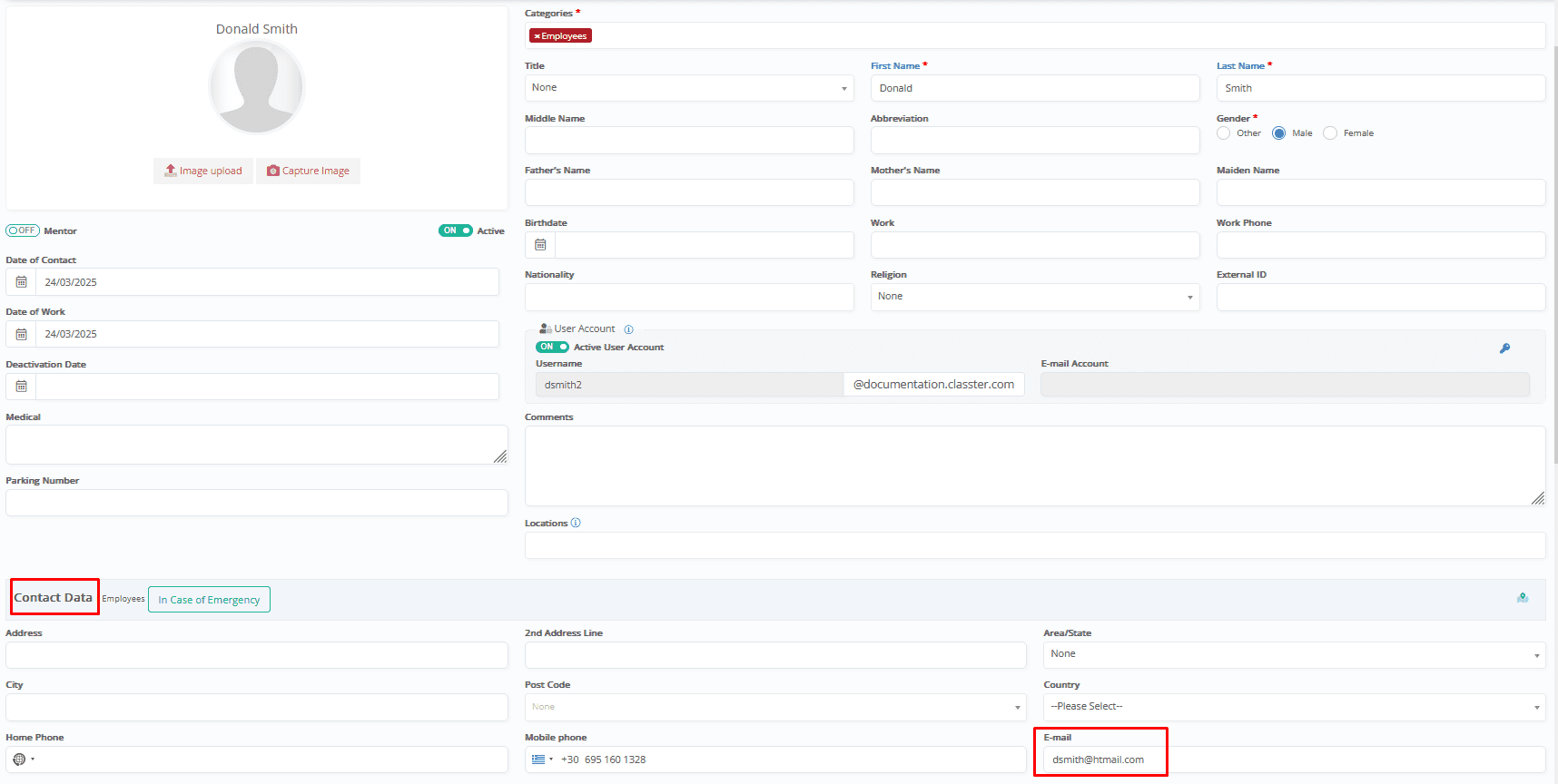Click the Middle Name field
The height and width of the screenshot is (784, 1558).
click(x=689, y=141)
